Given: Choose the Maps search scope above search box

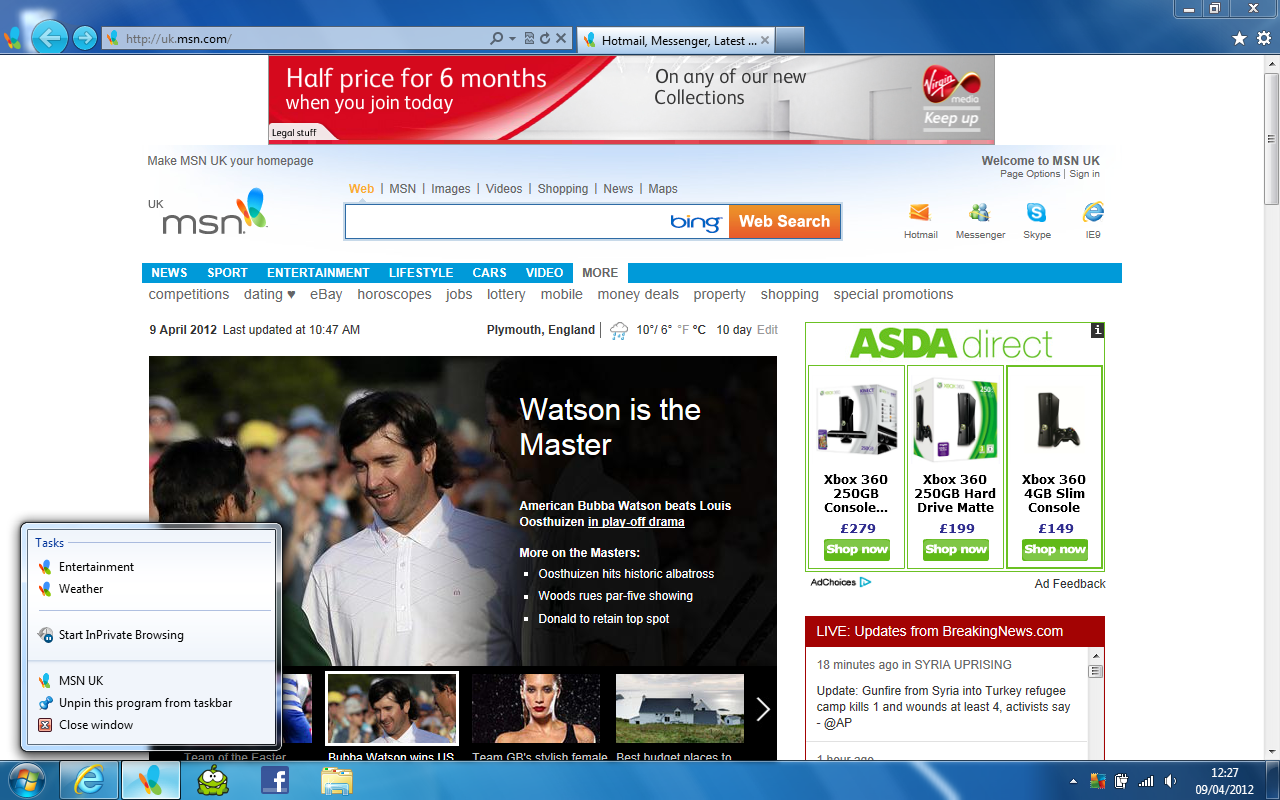Looking at the screenshot, I should pyautogui.click(x=663, y=189).
